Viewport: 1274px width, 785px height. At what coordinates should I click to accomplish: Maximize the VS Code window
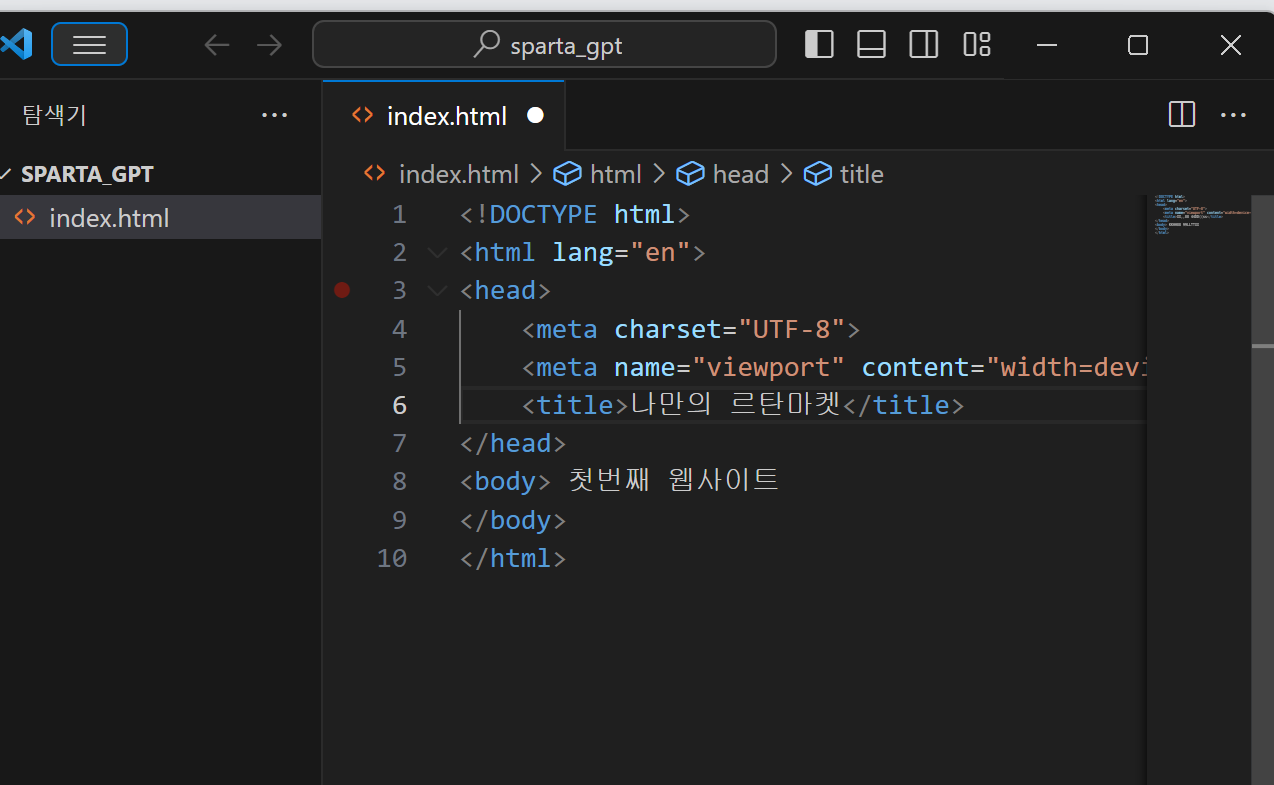coord(1138,45)
